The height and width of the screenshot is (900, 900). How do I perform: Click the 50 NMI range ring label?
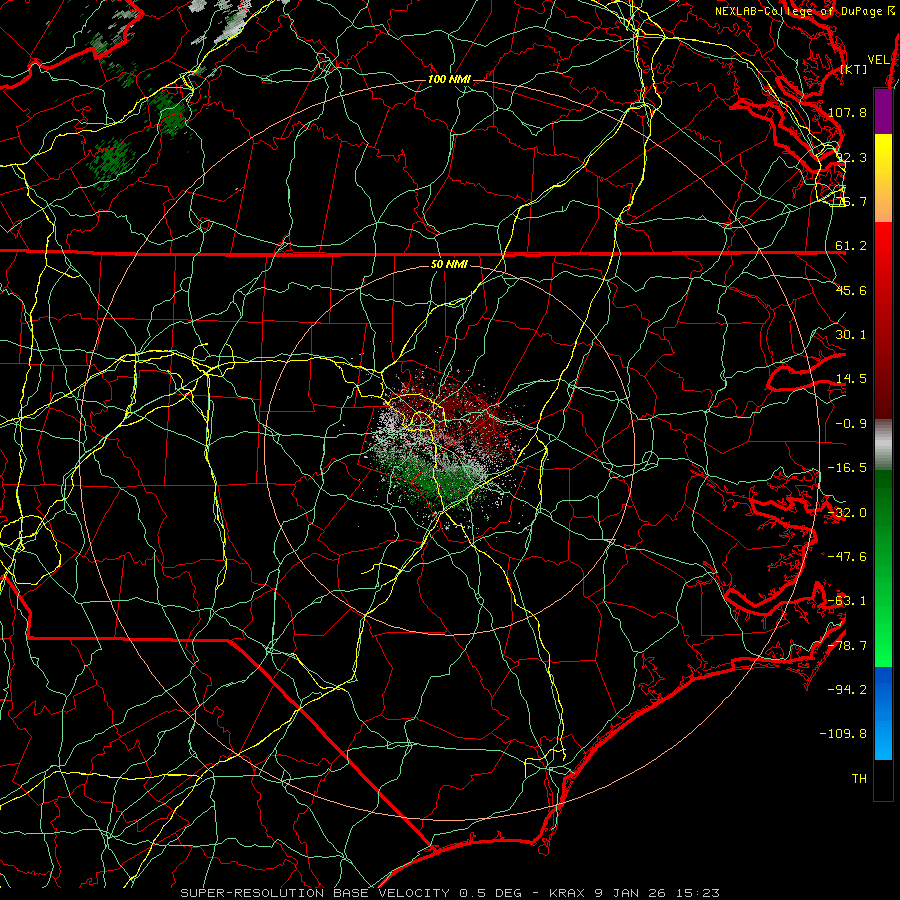coord(449,264)
